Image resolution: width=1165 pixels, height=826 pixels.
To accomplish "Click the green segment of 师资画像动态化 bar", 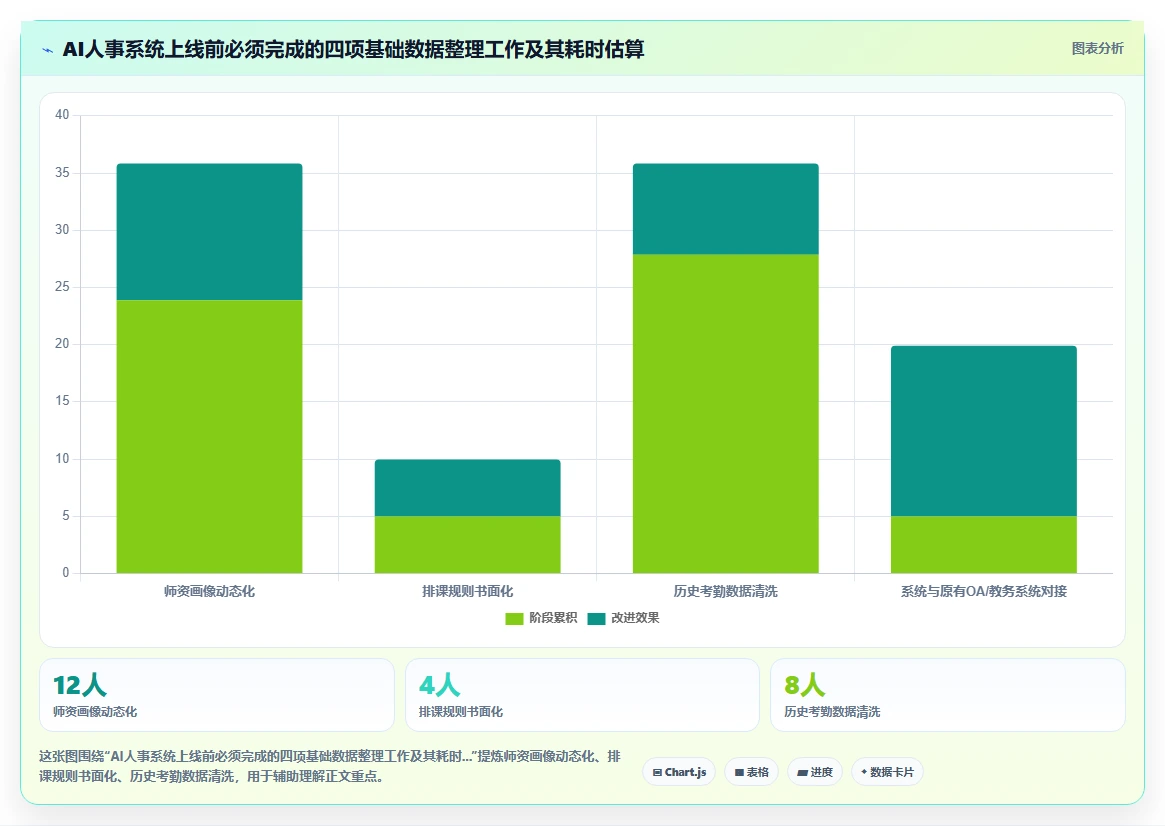I will (x=210, y=437).
